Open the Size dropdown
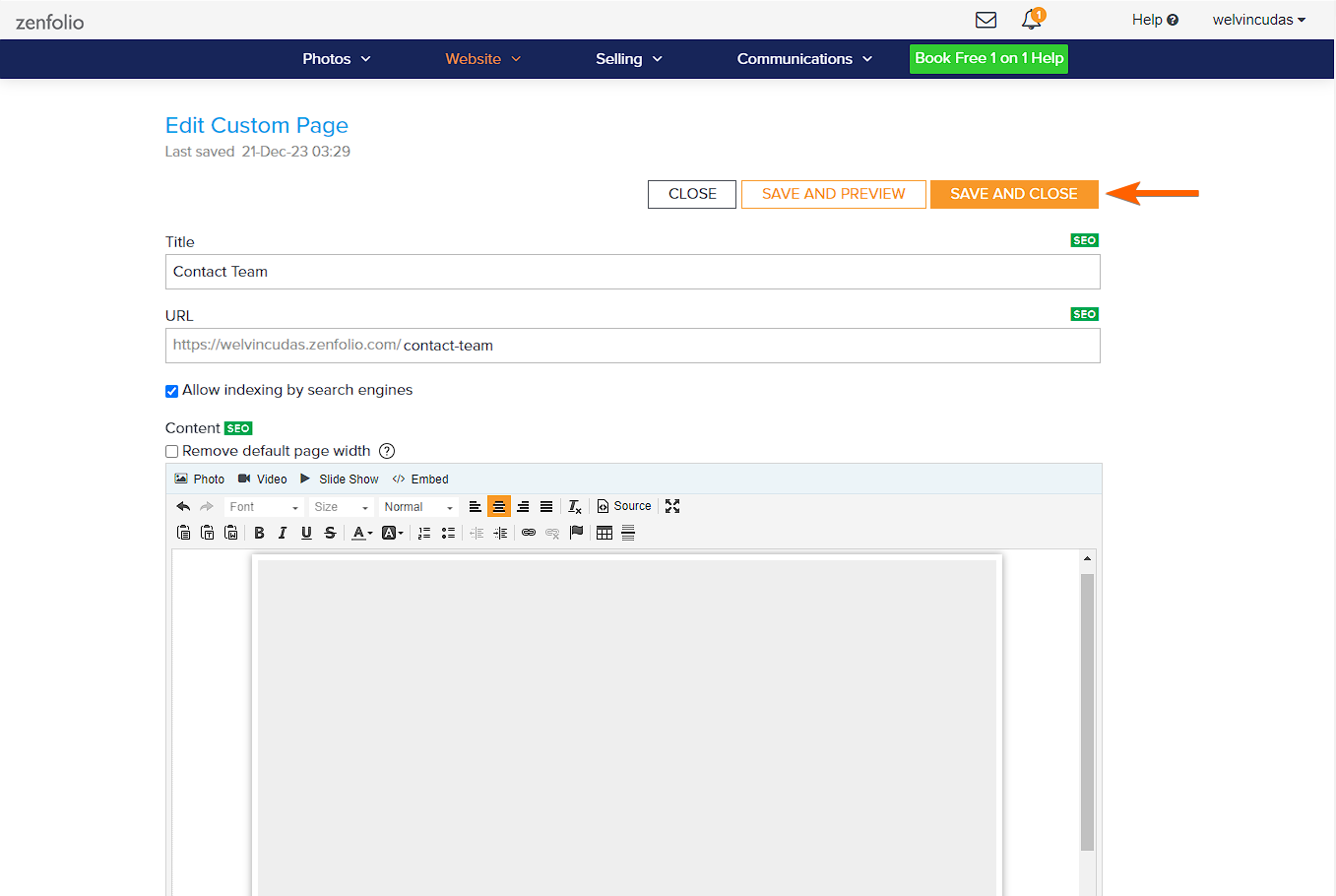 coord(341,507)
